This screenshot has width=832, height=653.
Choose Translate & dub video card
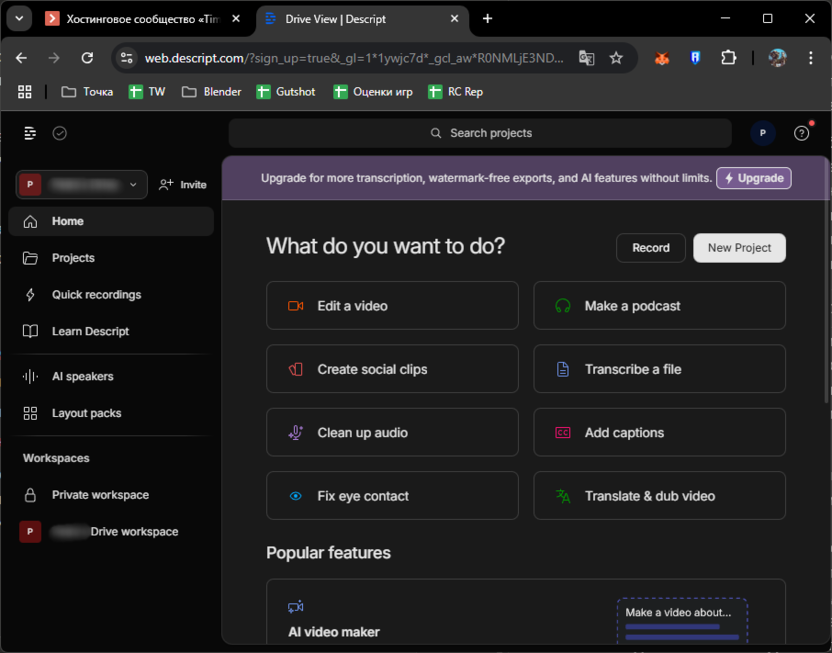(659, 495)
